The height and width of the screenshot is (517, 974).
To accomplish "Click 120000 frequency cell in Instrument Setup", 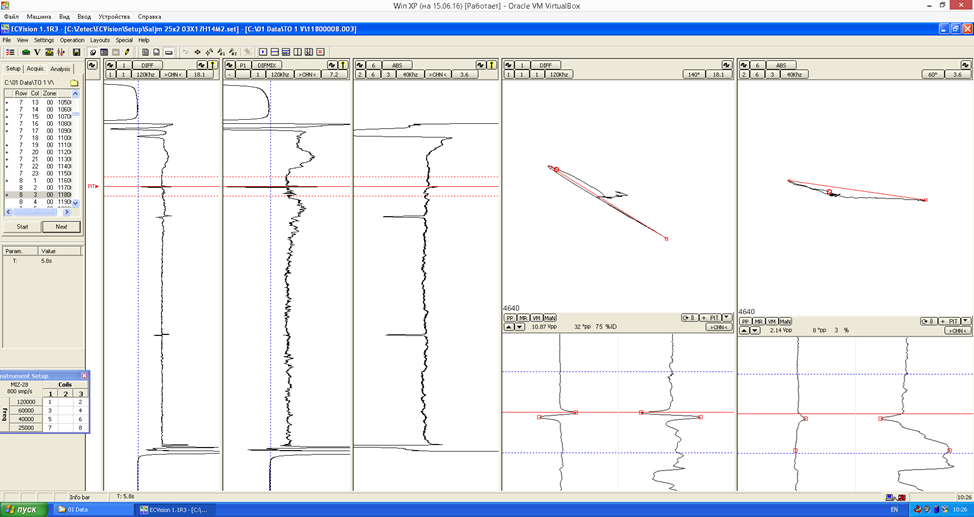I will 26,402.
